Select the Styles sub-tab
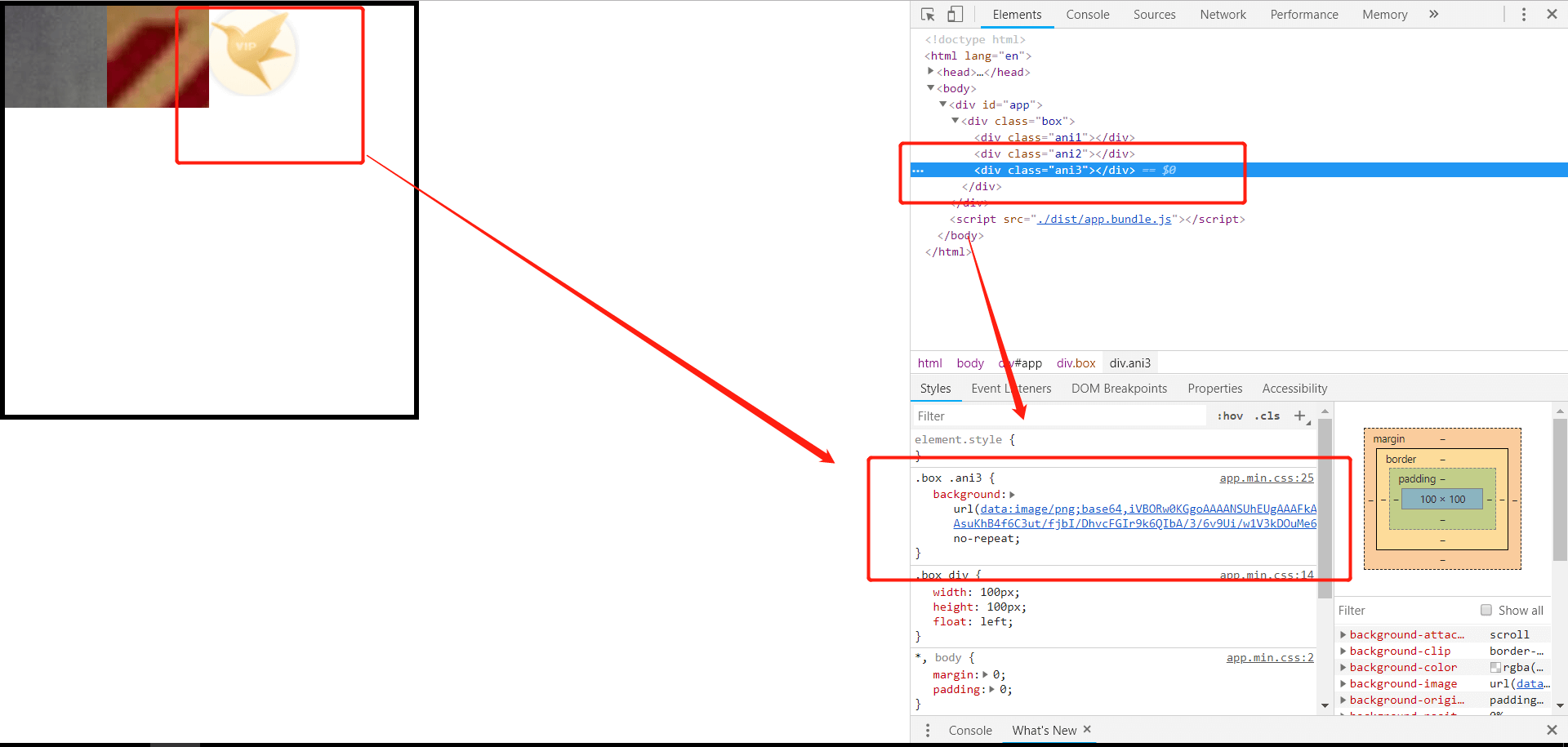Image resolution: width=1568 pixels, height=747 pixels. pyautogui.click(x=935, y=389)
